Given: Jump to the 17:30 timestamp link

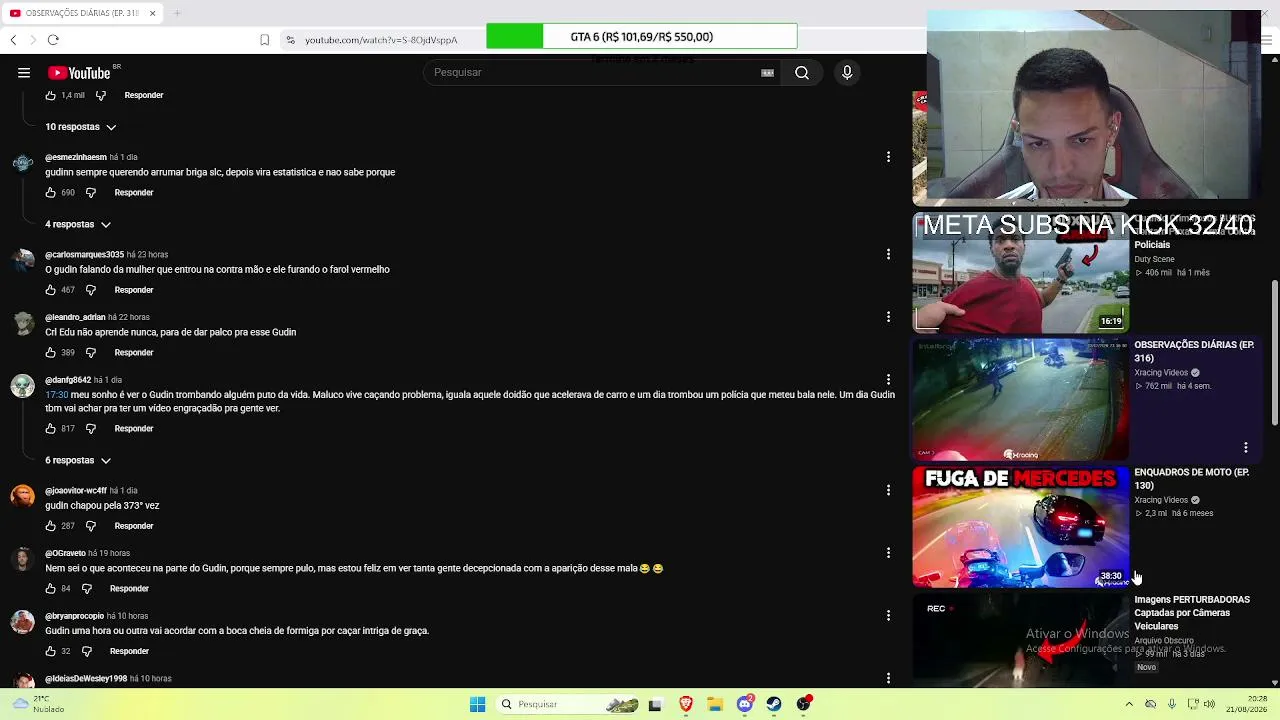Looking at the screenshot, I should [57, 395].
